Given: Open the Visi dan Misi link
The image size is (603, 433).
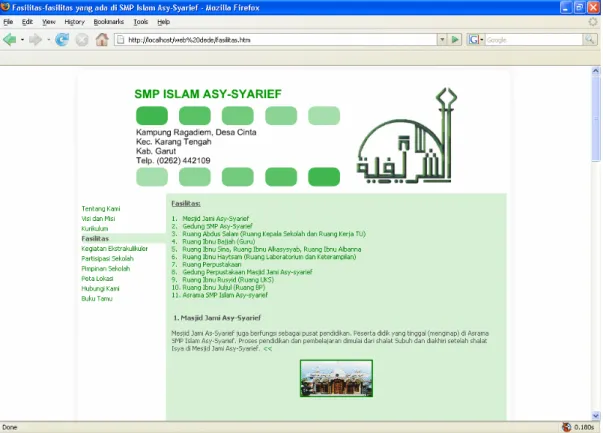Looking at the screenshot, I should tap(98, 219).
